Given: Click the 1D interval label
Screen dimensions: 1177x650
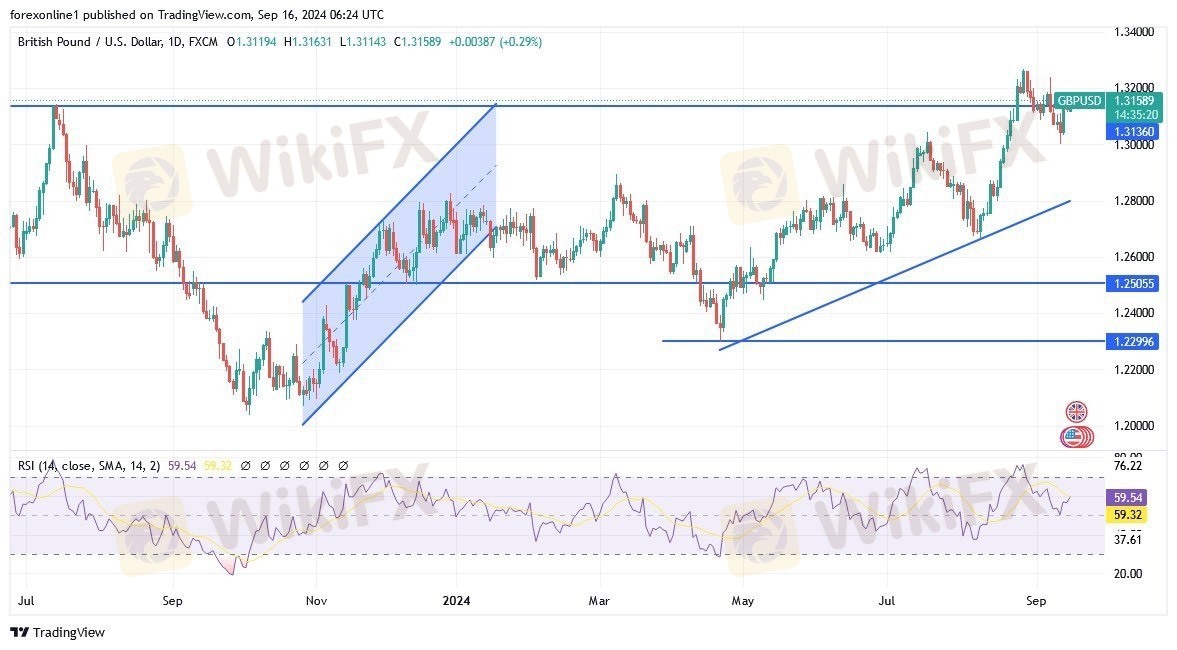Looking at the screenshot, I should (176, 42).
